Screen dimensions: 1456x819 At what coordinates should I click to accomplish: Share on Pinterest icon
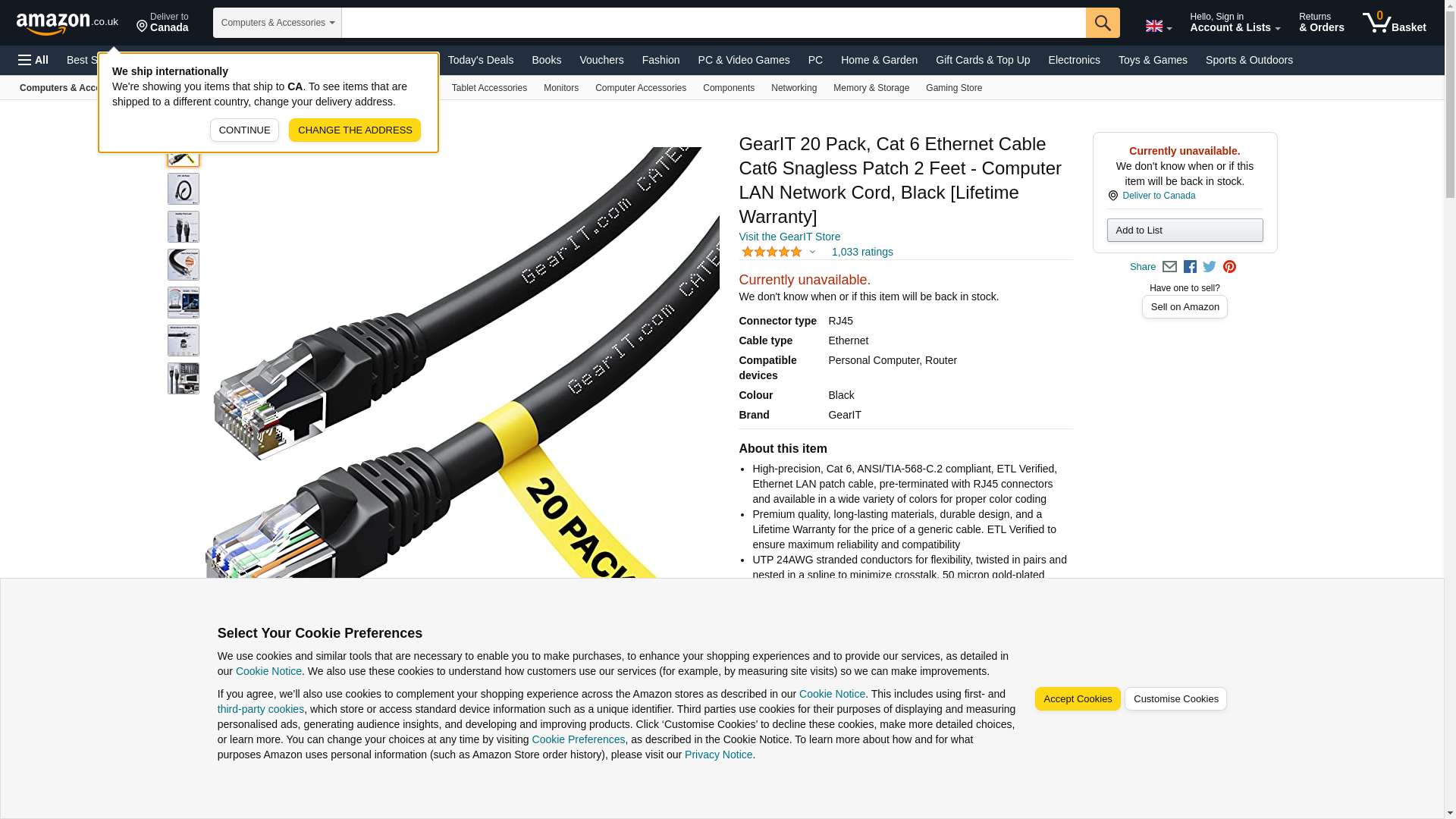[x=1229, y=267]
